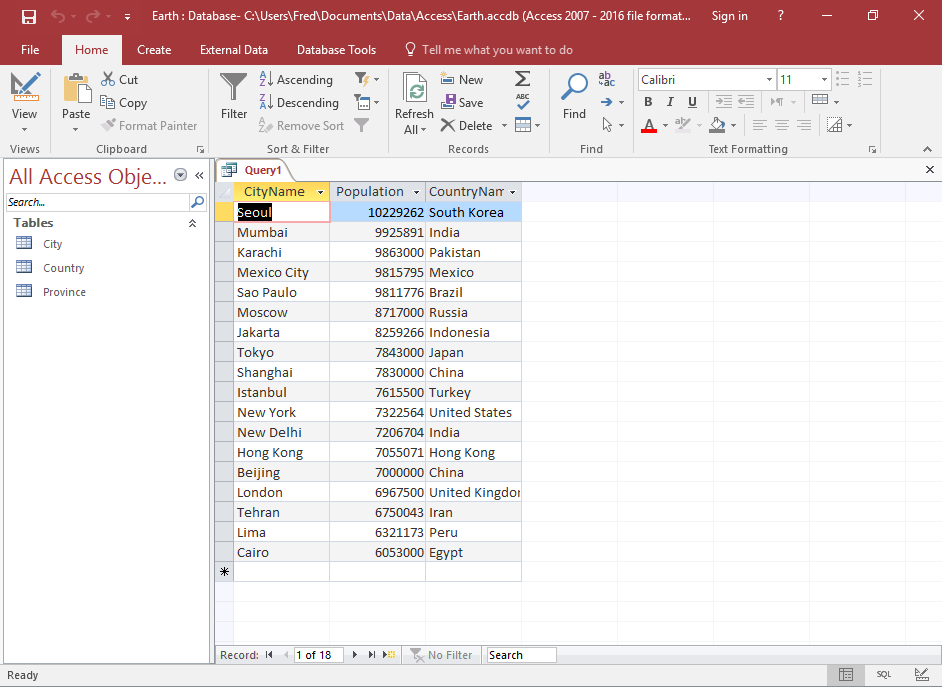Click the font color red swatch button

click(649, 126)
